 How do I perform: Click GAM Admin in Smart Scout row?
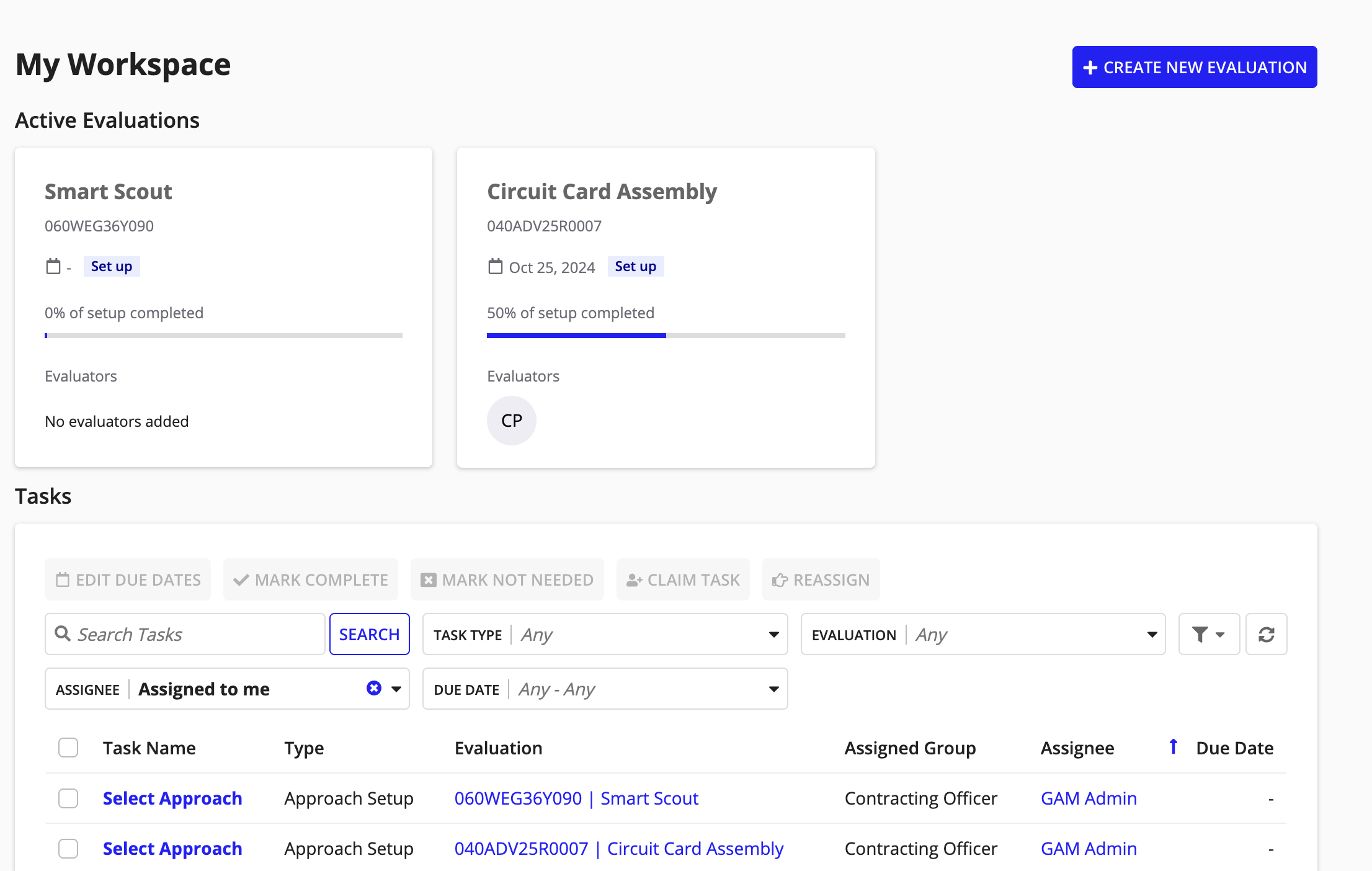point(1089,798)
